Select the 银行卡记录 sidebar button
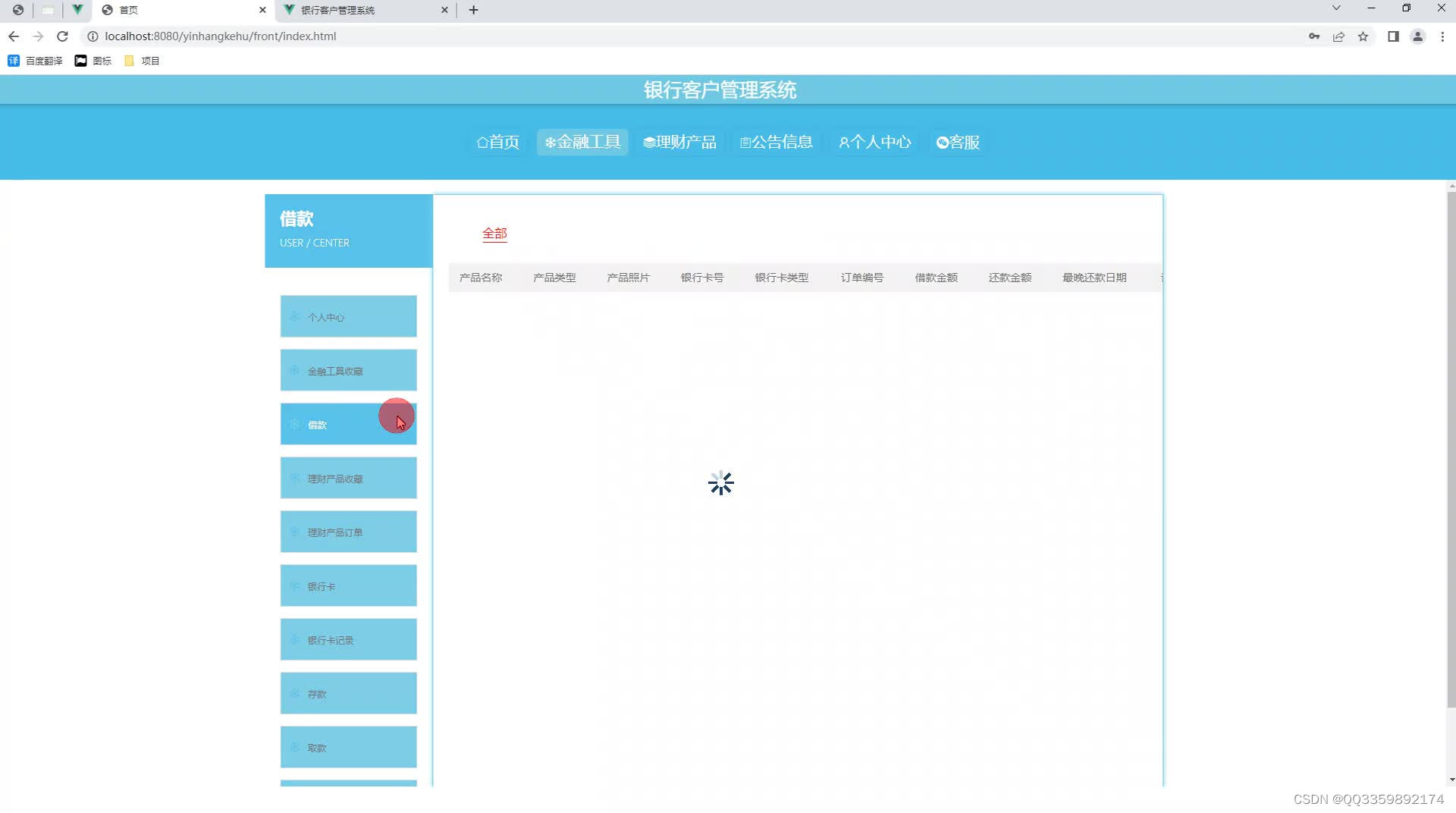Image resolution: width=1456 pixels, height=813 pixels. pyautogui.click(x=348, y=639)
